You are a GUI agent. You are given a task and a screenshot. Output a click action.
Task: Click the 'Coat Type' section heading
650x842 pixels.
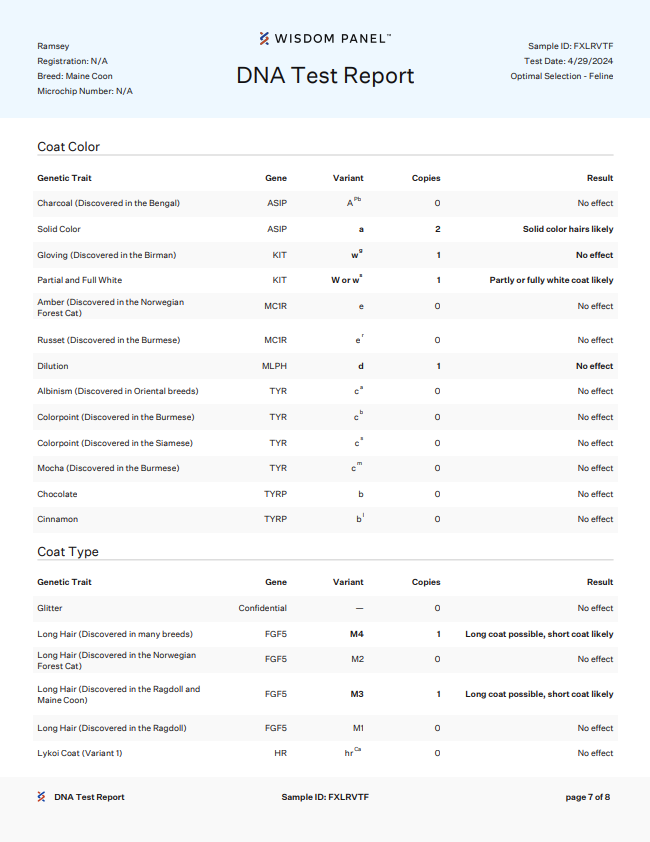click(68, 551)
